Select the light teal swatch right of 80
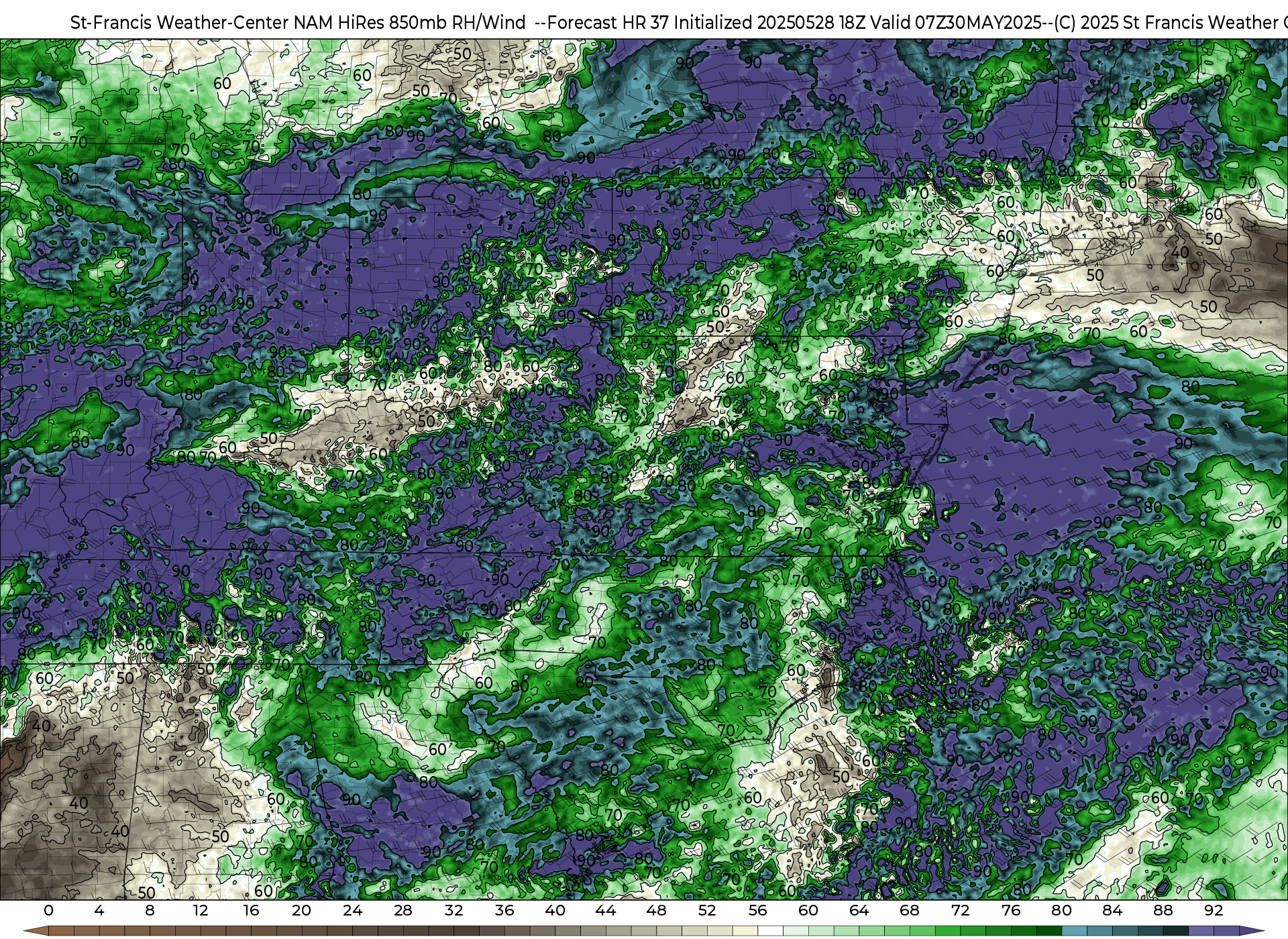 point(1074,932)
